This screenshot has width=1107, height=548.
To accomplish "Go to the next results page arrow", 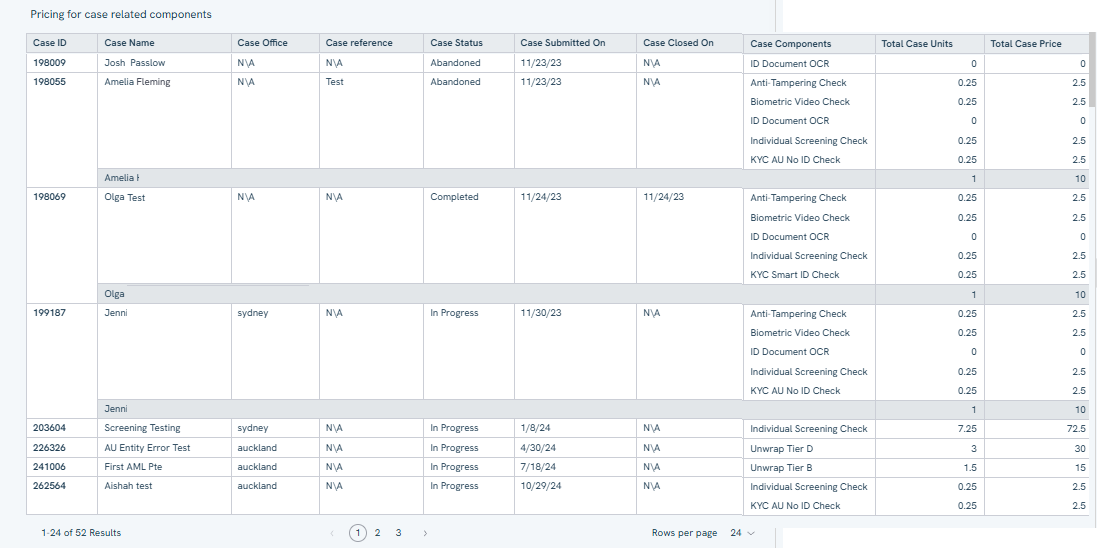I will click(x=425, y=533).
